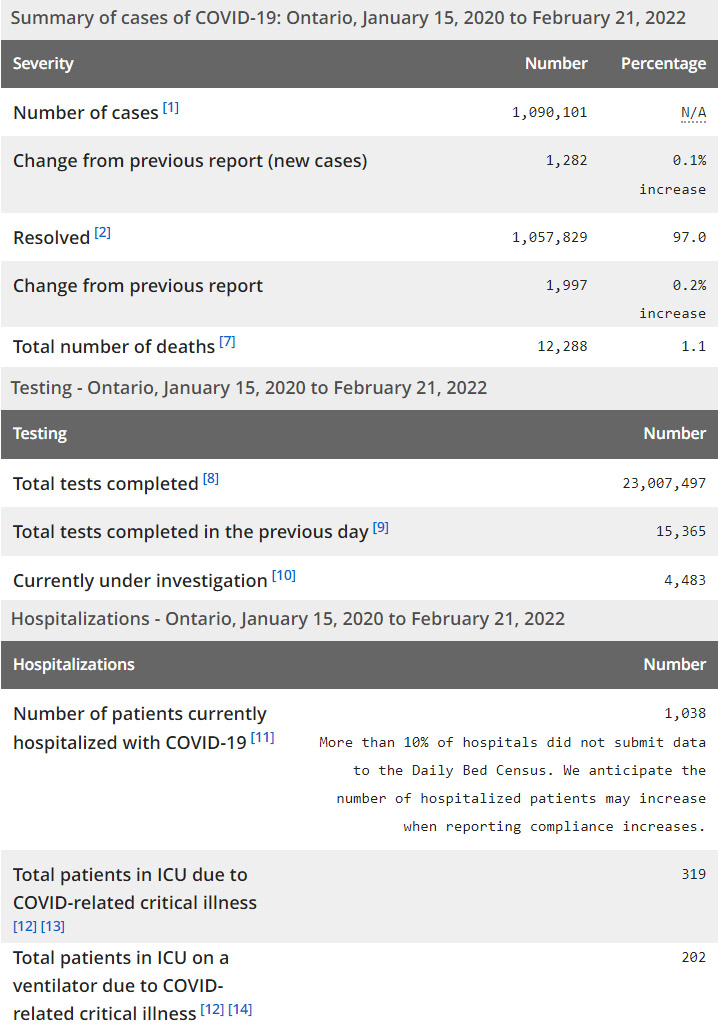The width and height of the screenshot is (718, 1029).
Task: Click the Severity column header
Action: [43, 64]
